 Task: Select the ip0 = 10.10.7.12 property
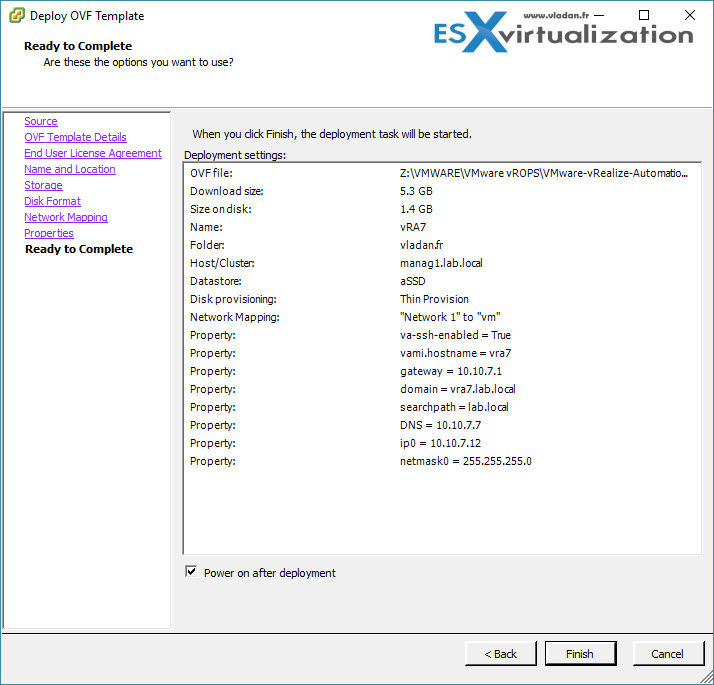[x=440, y=443]
